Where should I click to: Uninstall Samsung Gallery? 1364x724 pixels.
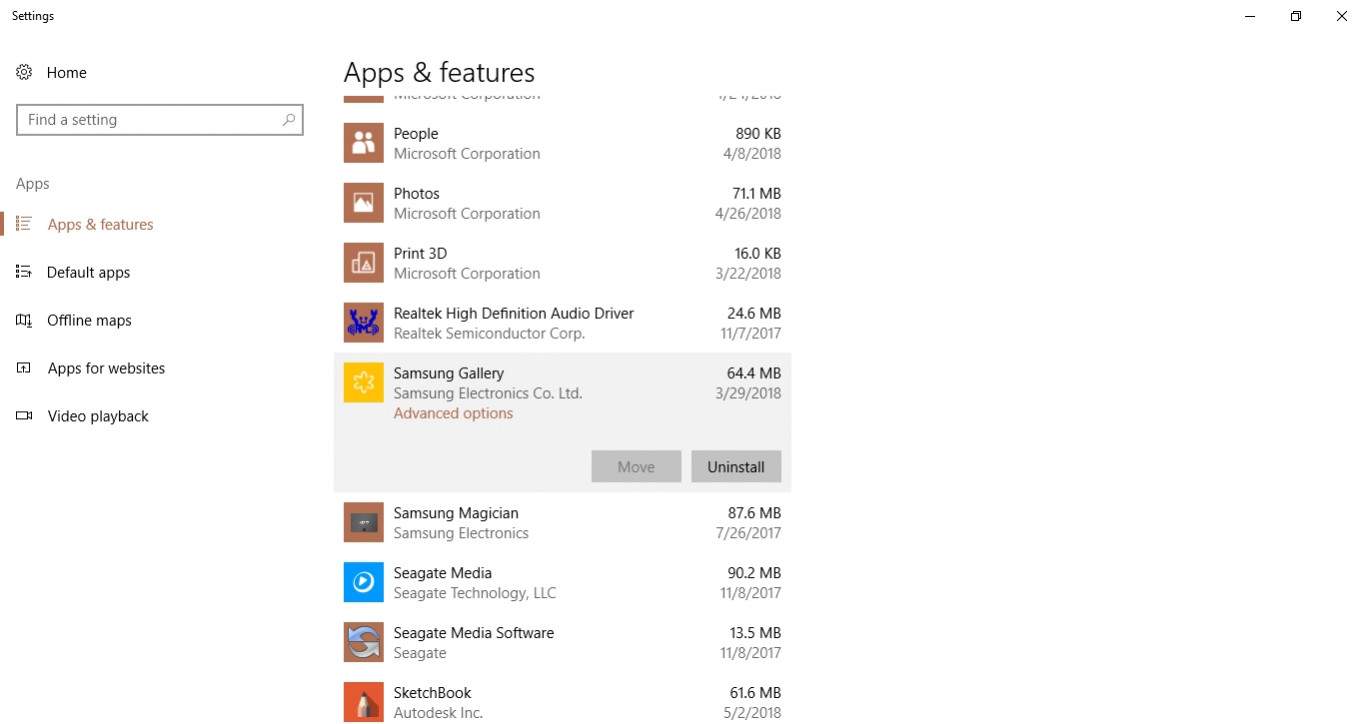click(x=736, y=467)
